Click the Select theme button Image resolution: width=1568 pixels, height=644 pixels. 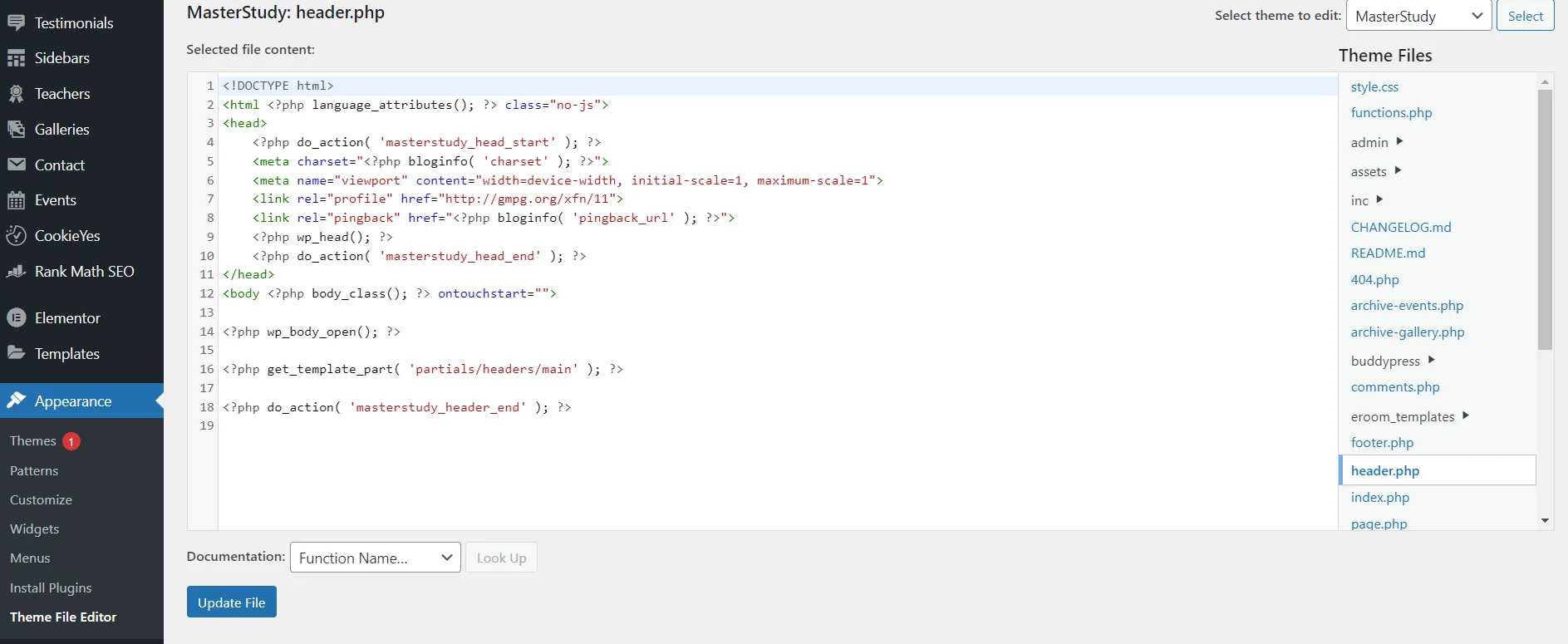(1525, 16)
